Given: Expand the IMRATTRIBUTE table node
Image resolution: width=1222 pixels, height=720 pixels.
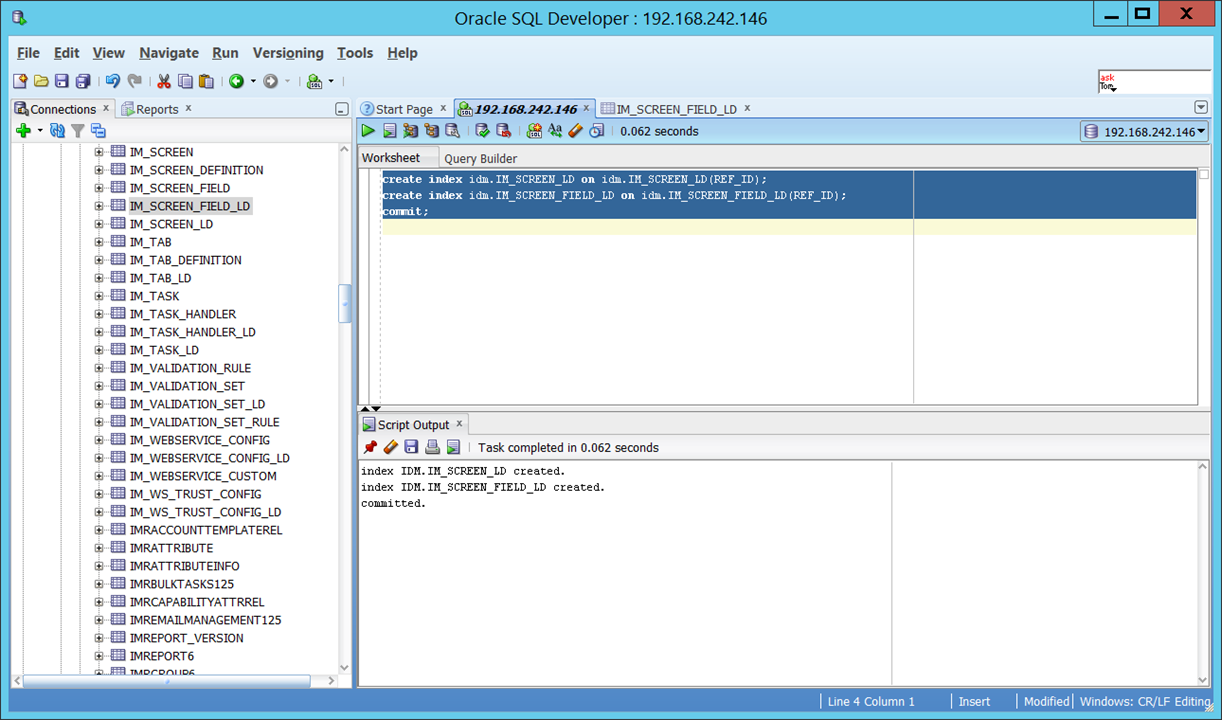Looking at the screenshot, I should [x=99, y=548].
